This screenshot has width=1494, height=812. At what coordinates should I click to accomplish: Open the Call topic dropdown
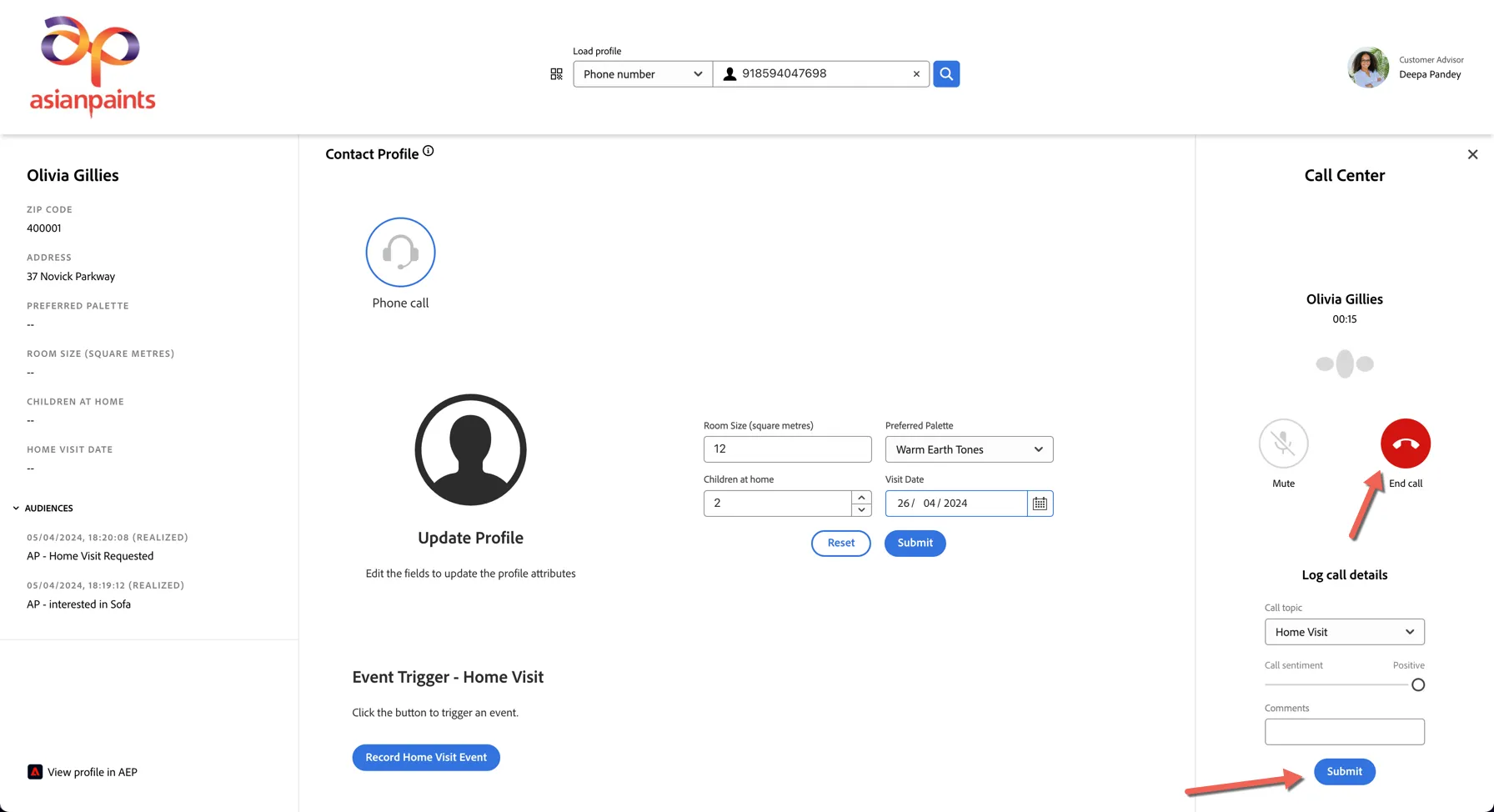pos(1344,632)
